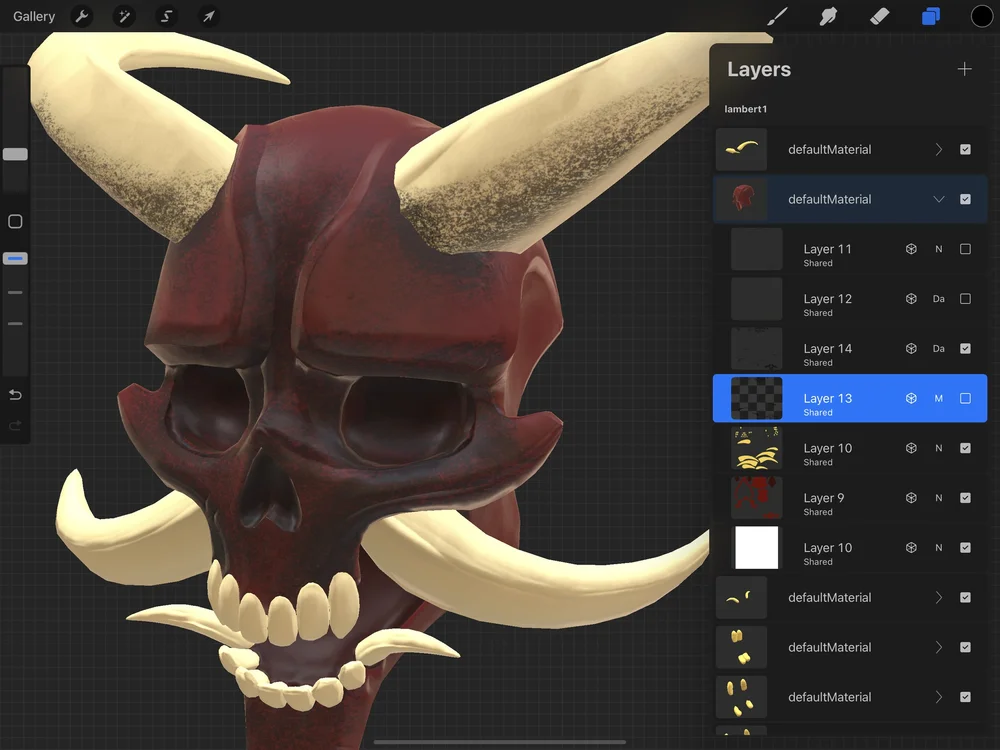Open the Adjustments magic wand menu
The image size is (1000, 750).
point(124,16)
